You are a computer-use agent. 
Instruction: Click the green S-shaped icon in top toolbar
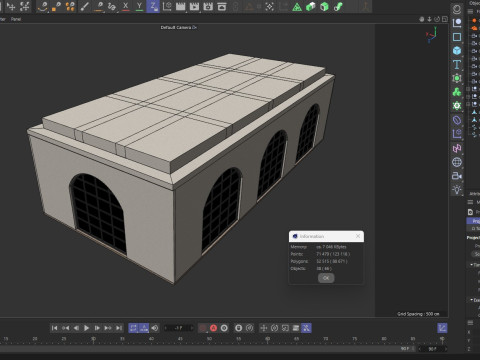[x=338, y=6]
